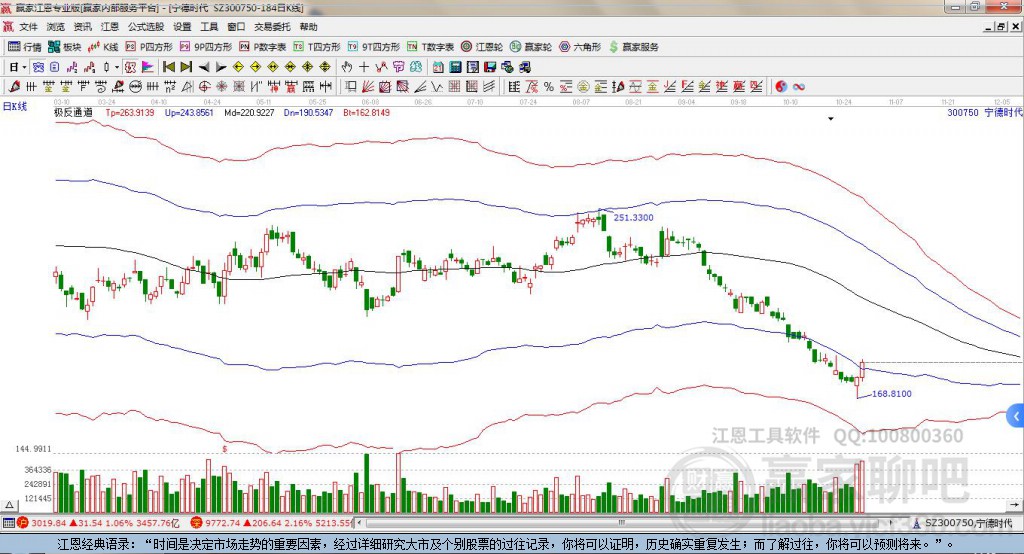Jump to last bar icon
This screenshot has height=554, width=1024.
(186, 67)
